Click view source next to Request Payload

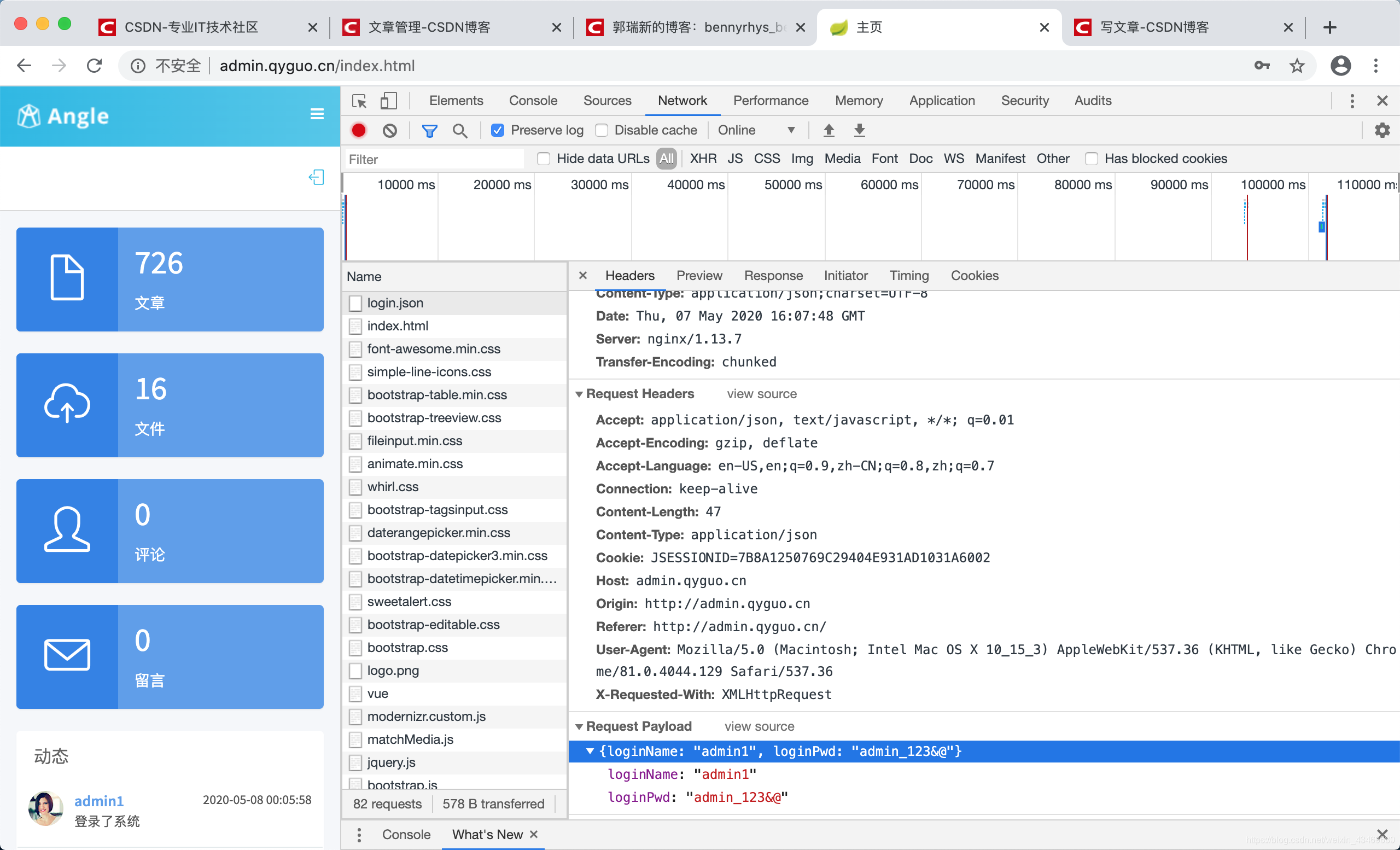point(759,726)
